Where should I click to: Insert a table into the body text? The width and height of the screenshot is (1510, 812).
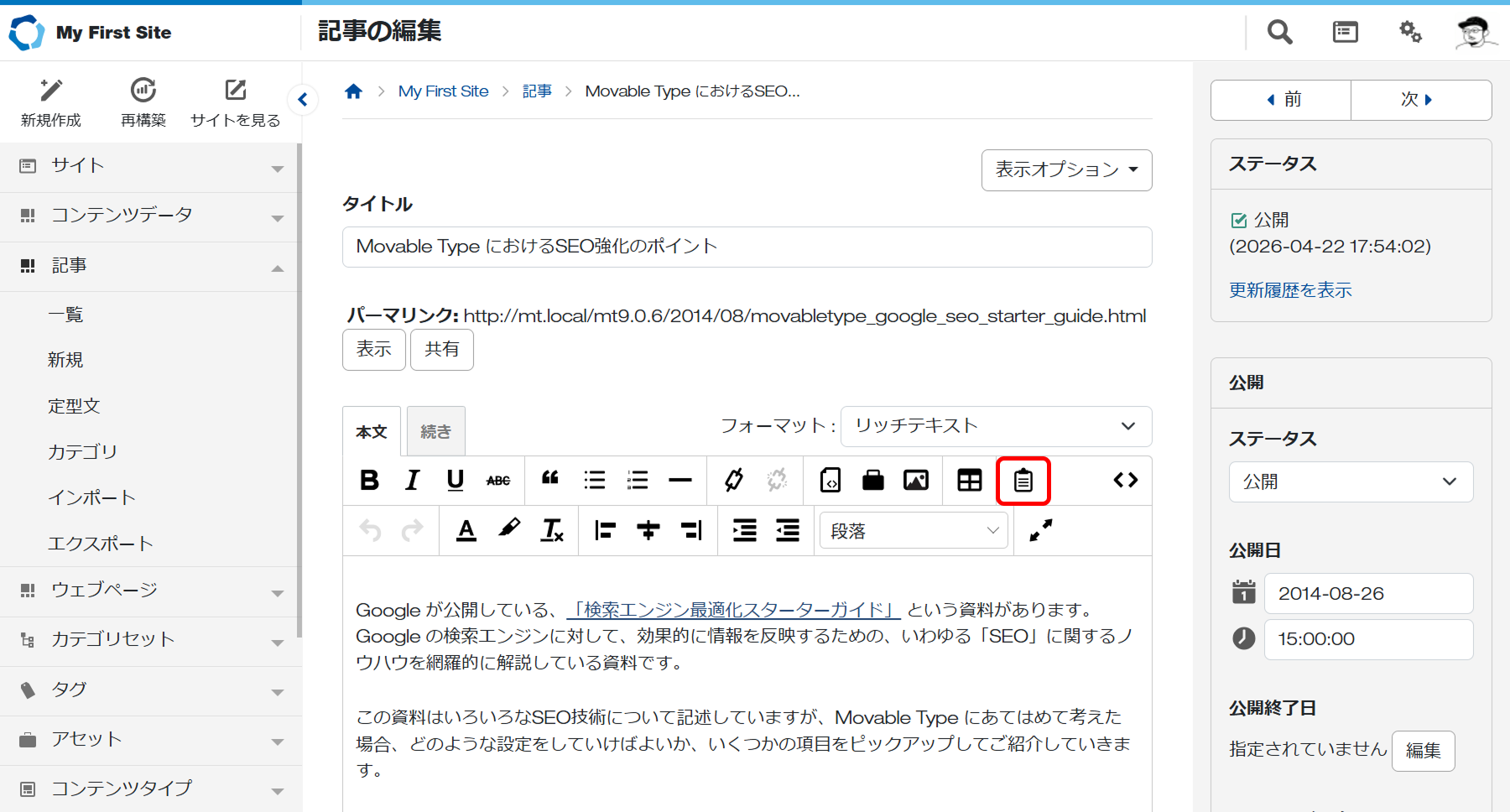[969, 480]
